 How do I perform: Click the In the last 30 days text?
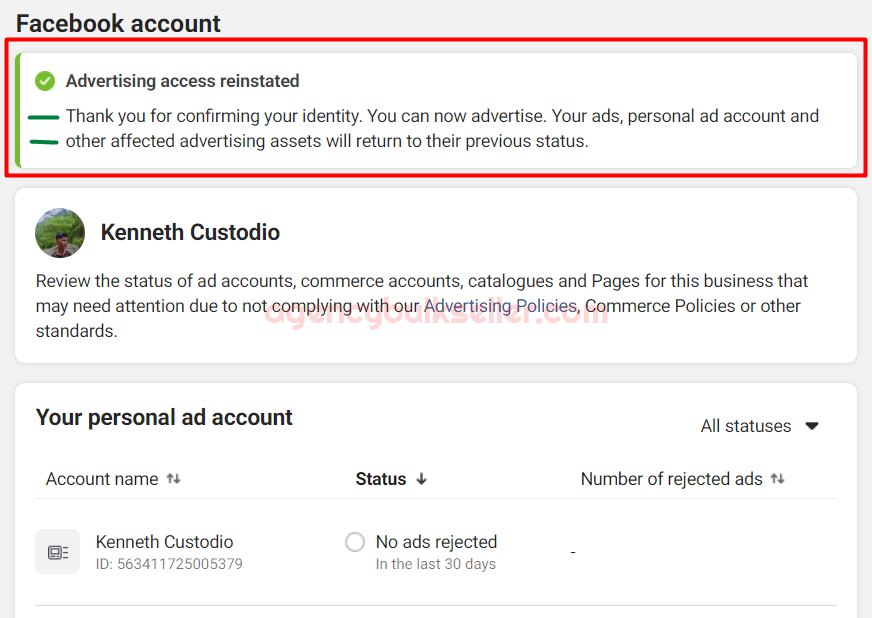pyautogui.click(x=436, y=563)
